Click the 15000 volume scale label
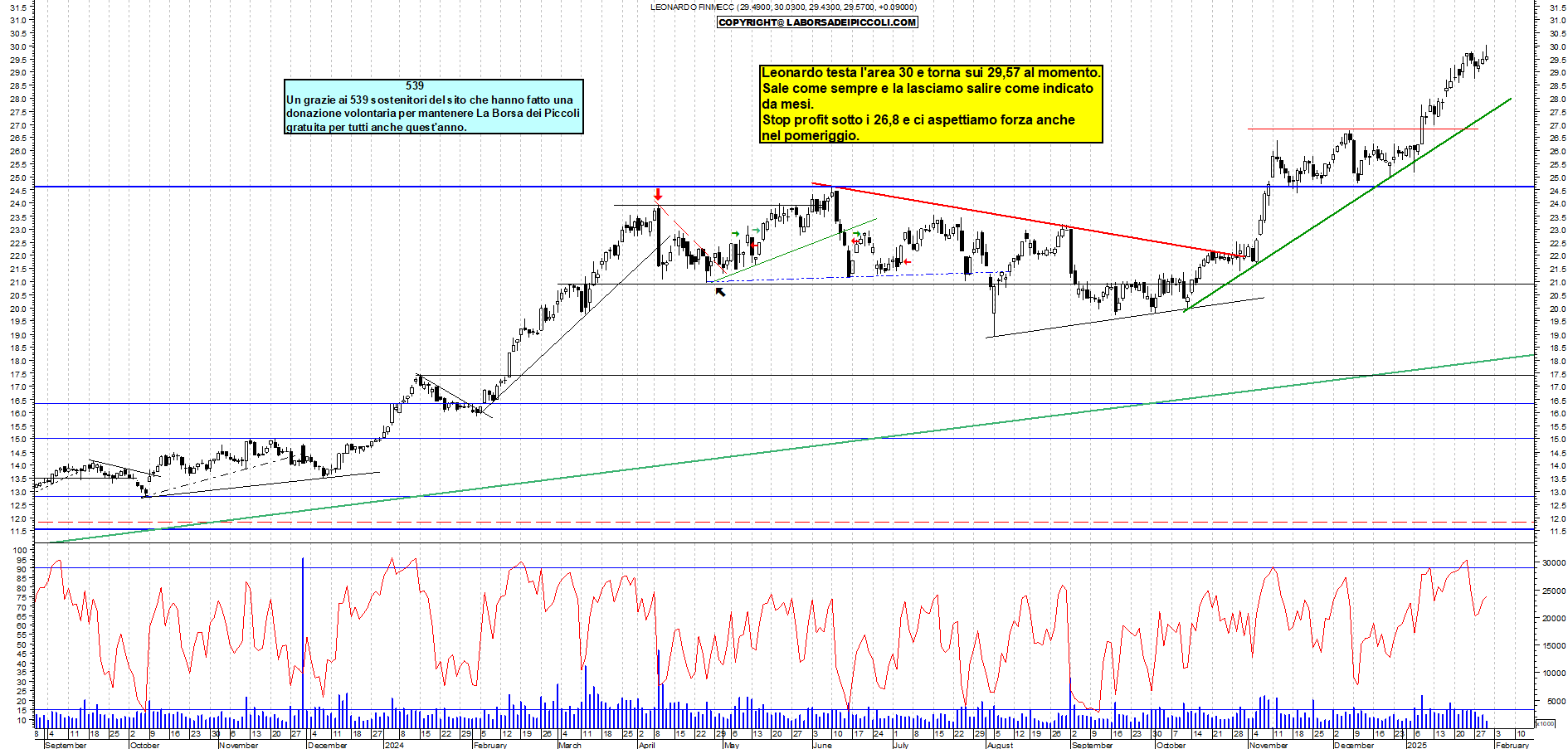The width and height of the screenshot is (1568, 749). tap(1554, 646)
